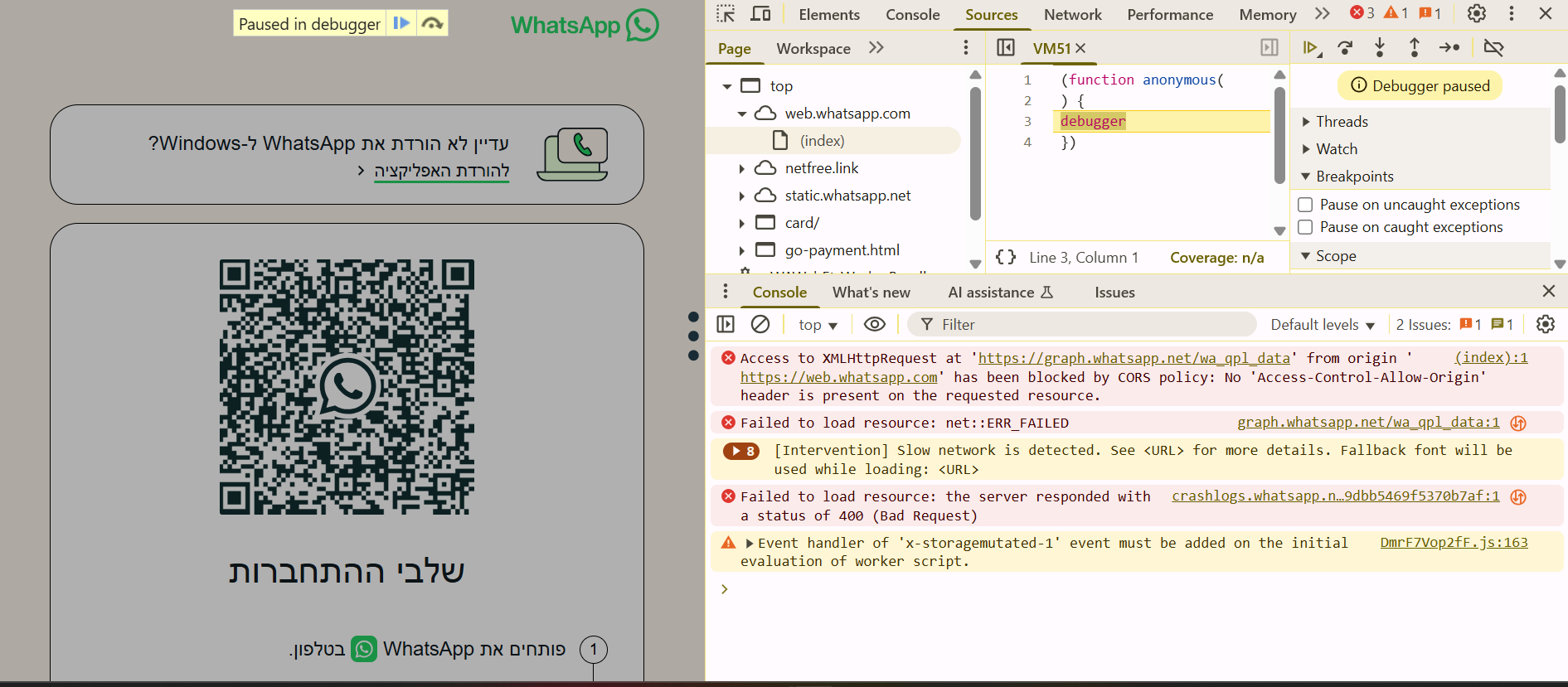Click the WhatsApp login QR code
This screenshot has width=1568, height=687.
[347, 387]
